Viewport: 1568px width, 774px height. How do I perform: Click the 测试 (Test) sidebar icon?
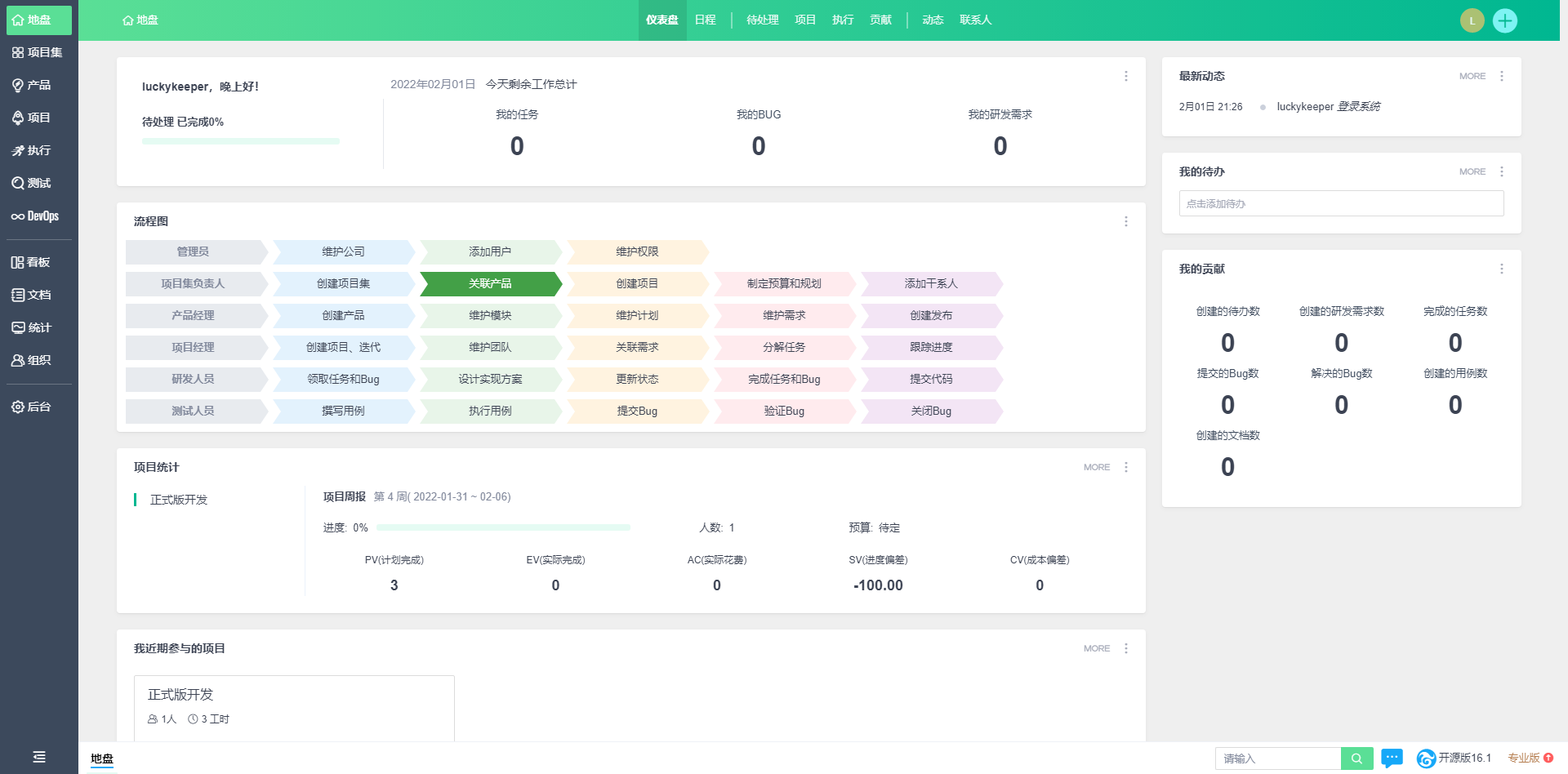click(32, 184)
